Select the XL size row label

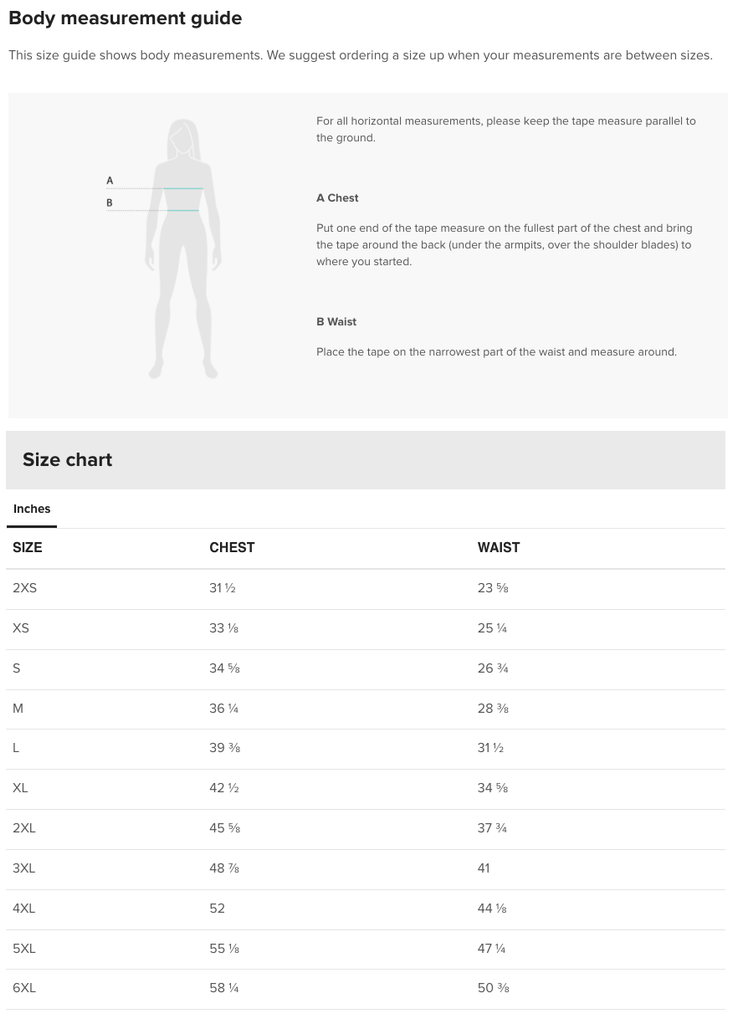[20, 788]
